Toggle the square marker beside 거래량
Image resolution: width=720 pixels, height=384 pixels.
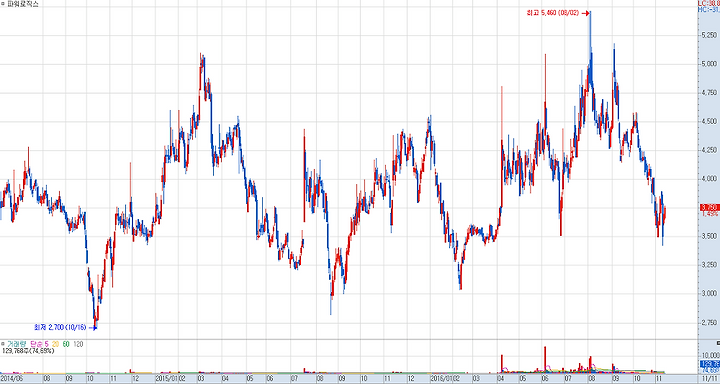[x=3, y=344]
